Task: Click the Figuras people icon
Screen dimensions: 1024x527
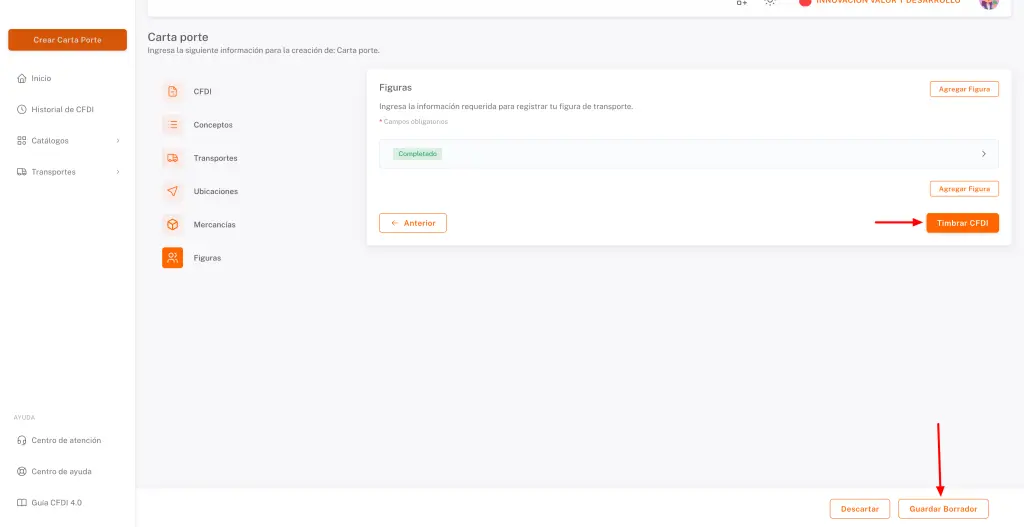Action: (x=172, y=258)
